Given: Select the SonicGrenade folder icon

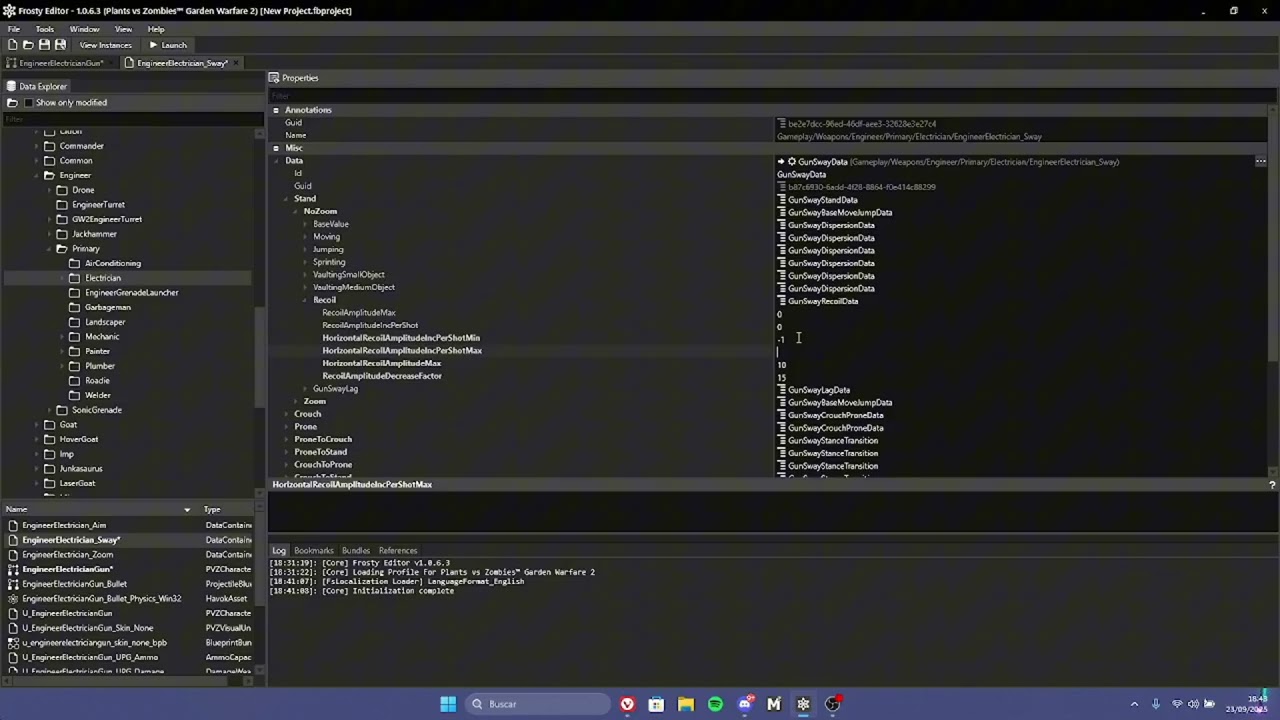Looking at the screenshot, I should [62, 410].
